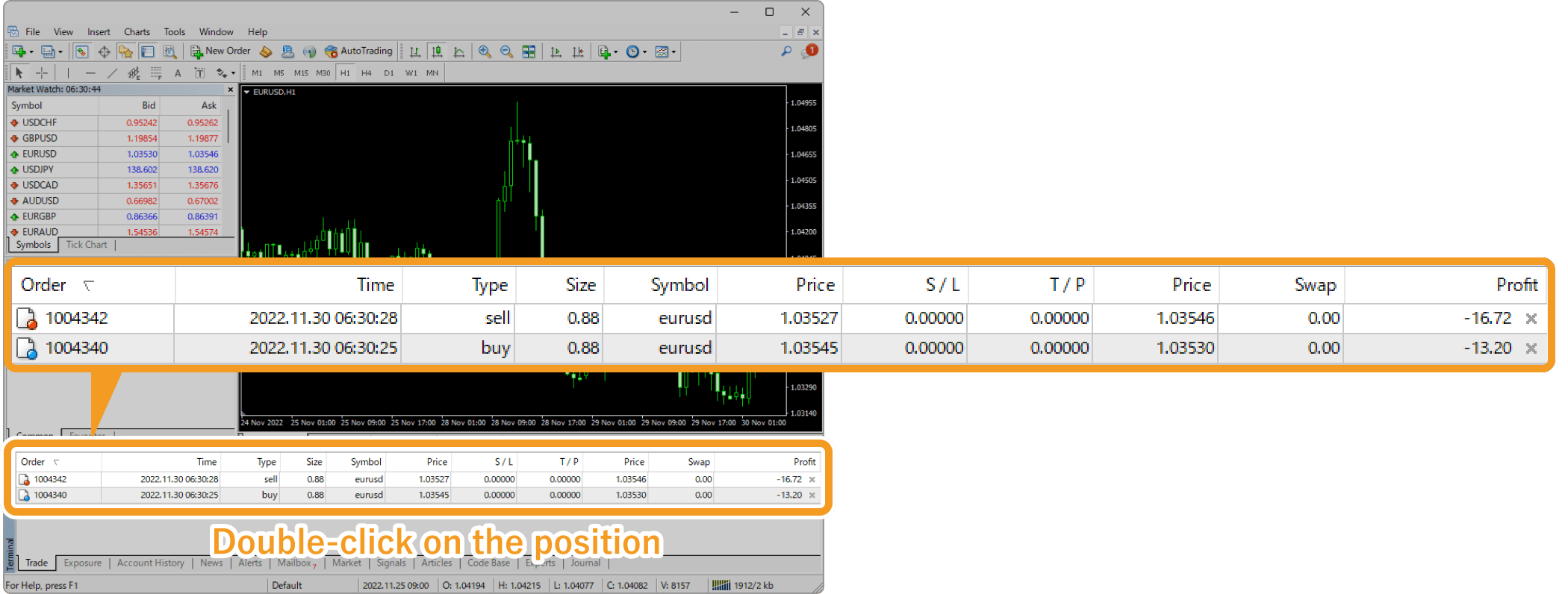Image resolution: width=1568 pixels, height=594 pixels.
Task: Open the Indicators list dropdown arrow
Action: point(616,52)
